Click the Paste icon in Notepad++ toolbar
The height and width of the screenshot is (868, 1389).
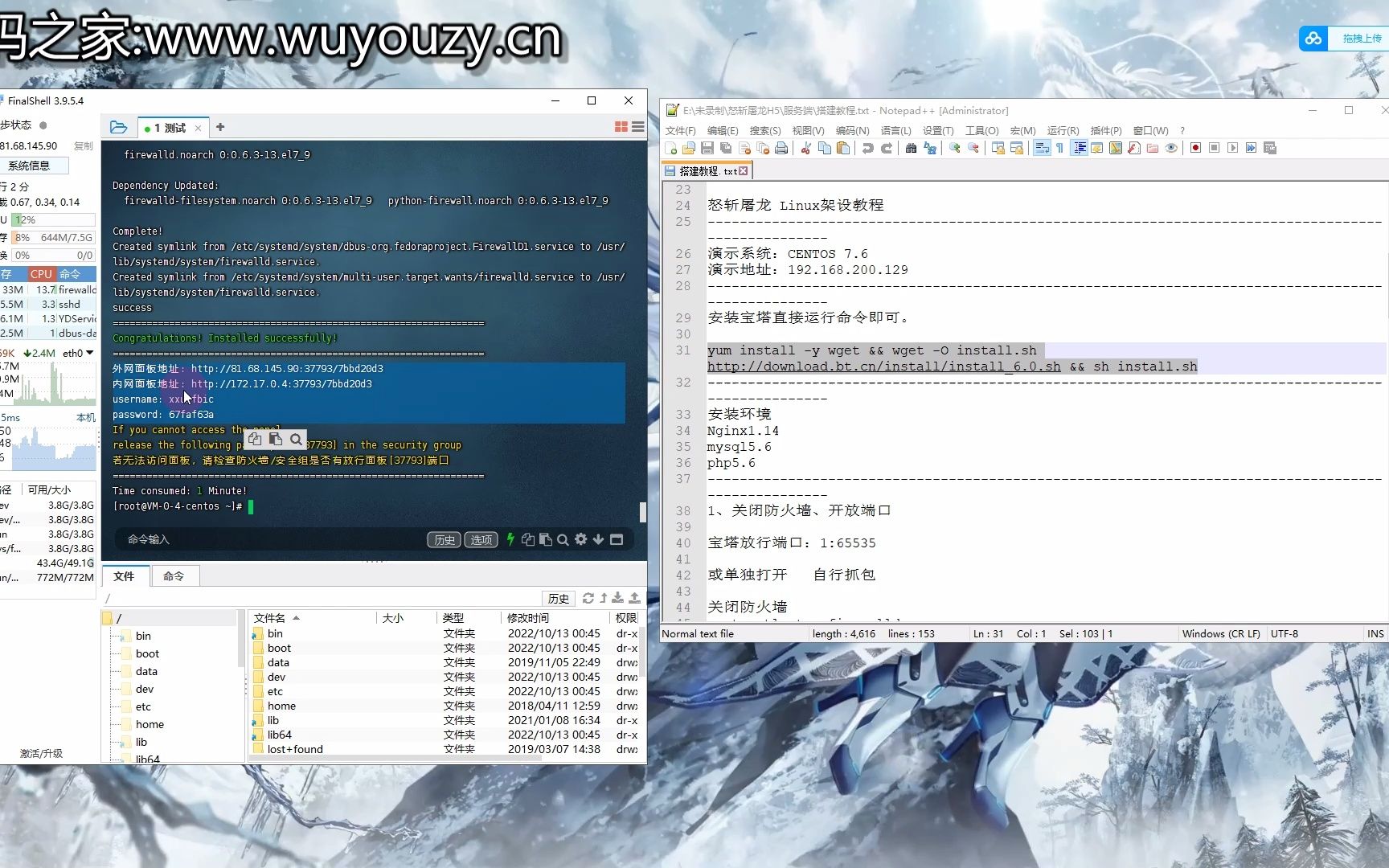pos(843,148)
